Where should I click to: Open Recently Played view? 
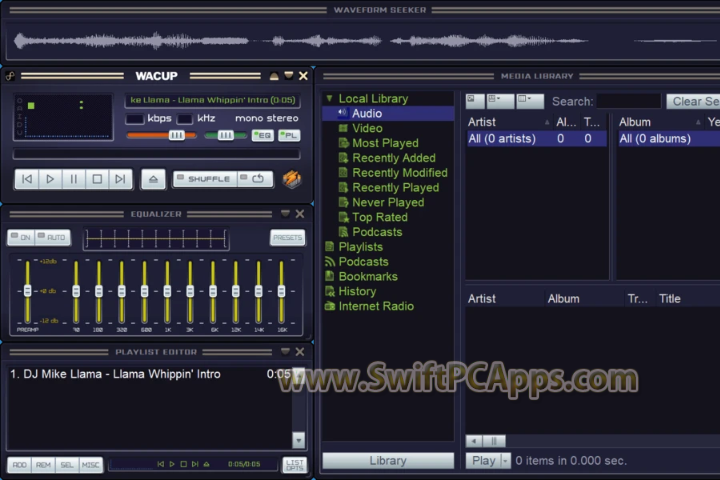(x=395, y=187)
